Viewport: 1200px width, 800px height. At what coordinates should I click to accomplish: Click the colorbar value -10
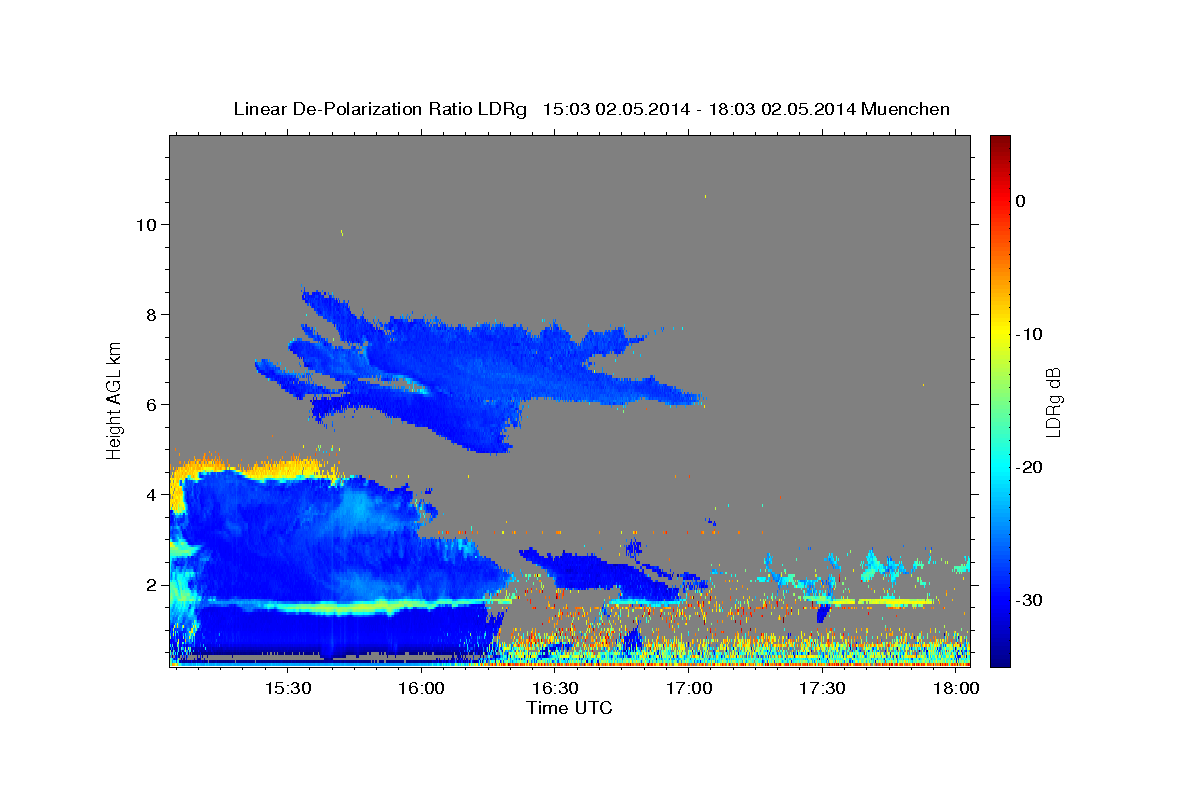pos(1029,334)
